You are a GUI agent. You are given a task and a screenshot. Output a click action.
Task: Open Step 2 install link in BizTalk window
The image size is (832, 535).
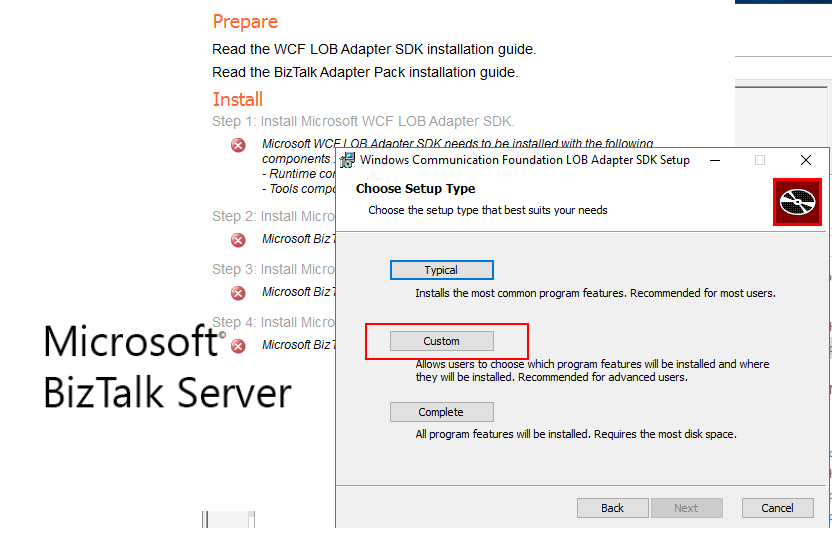273,217
